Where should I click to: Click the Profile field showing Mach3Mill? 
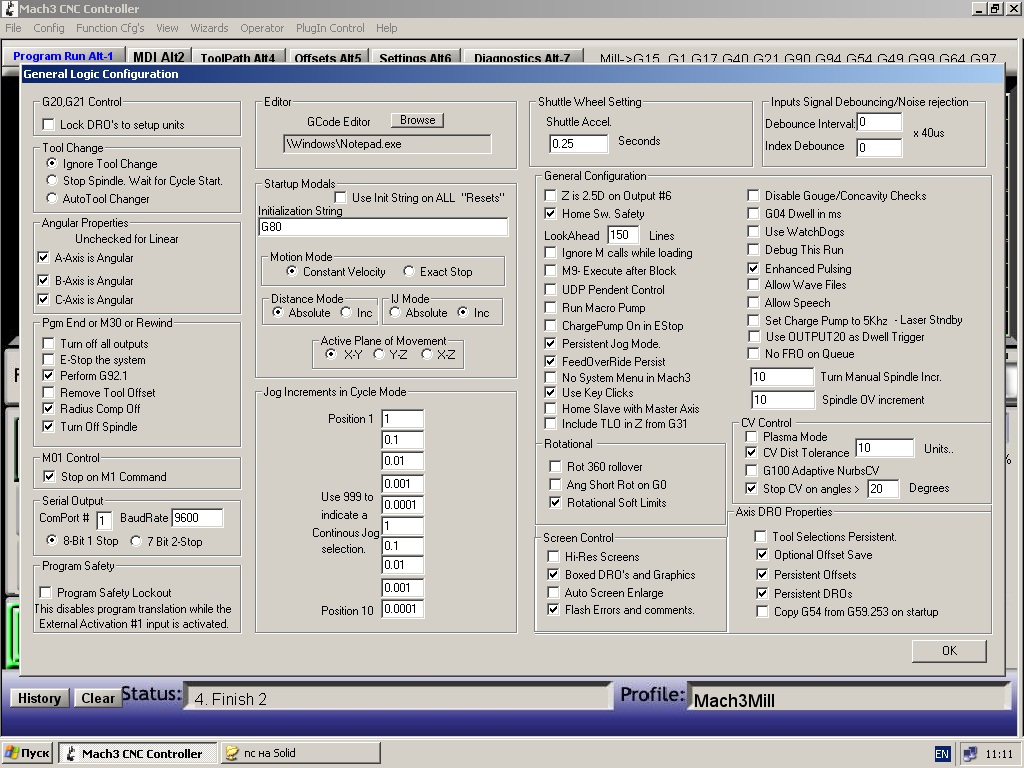click(849, 698)
